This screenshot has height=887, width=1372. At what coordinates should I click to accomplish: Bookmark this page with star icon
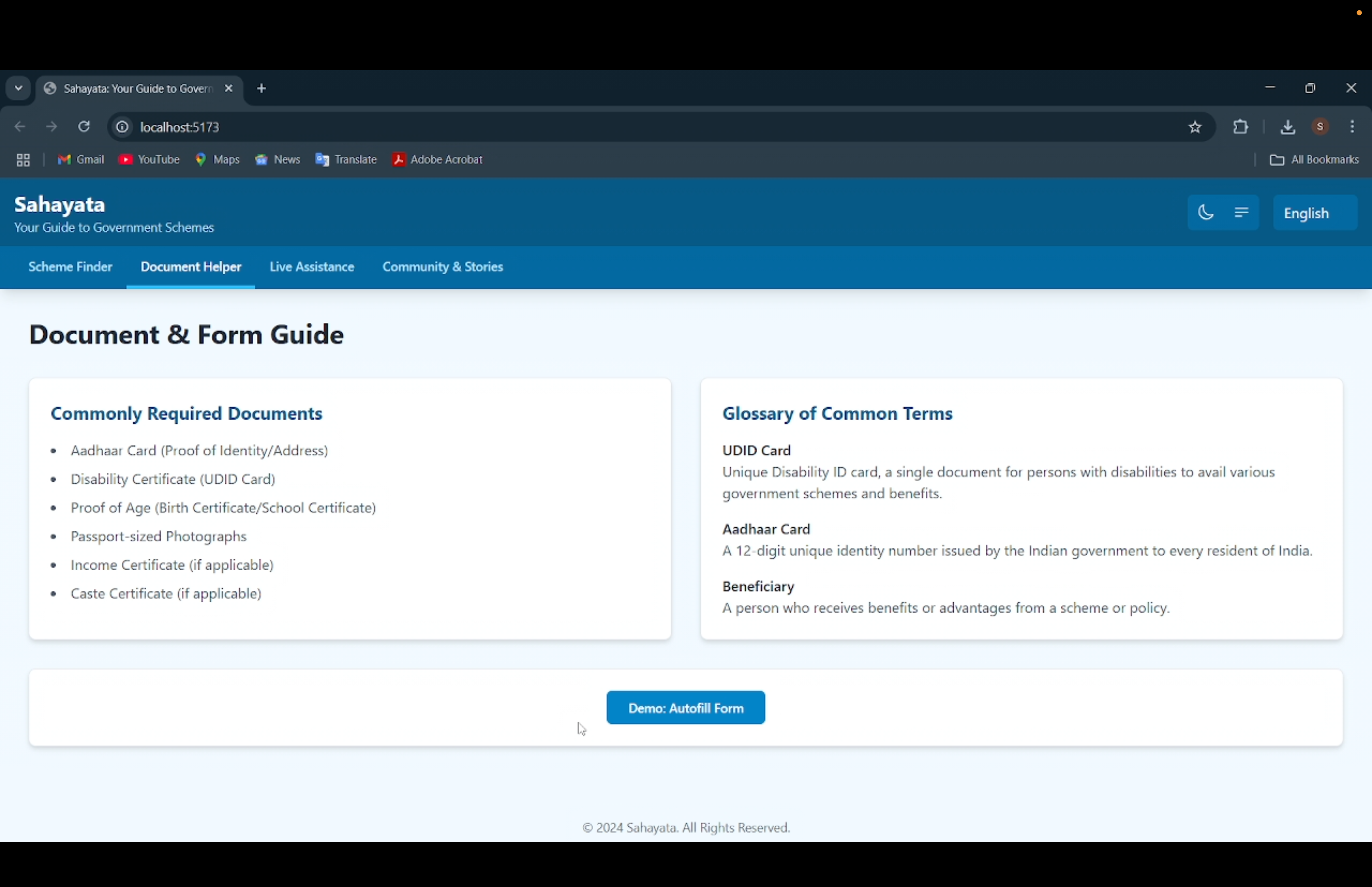tap(1195, 127)
